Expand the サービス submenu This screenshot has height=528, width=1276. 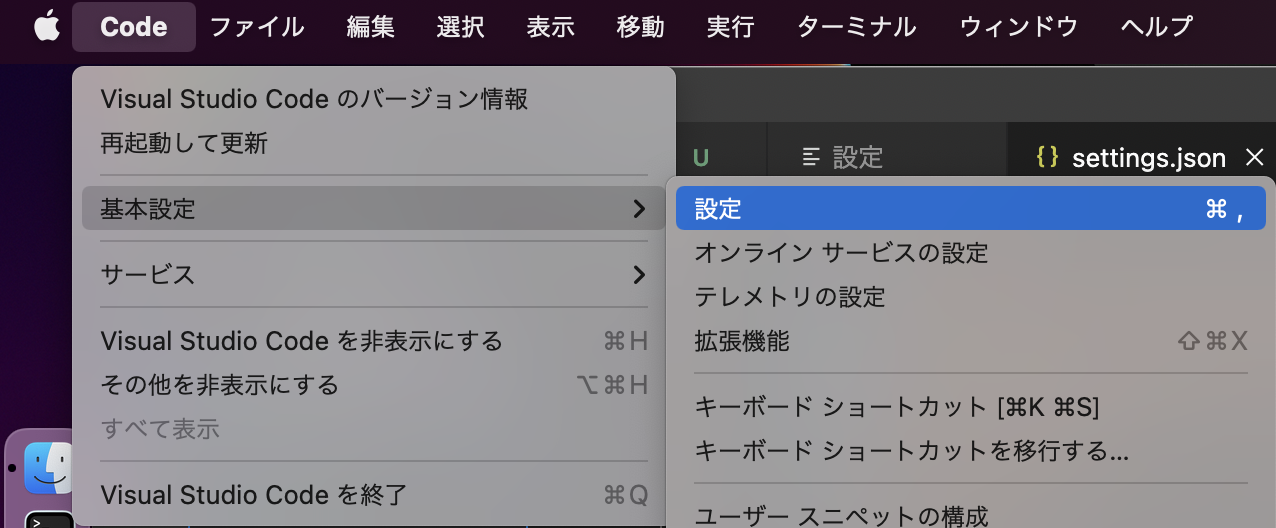point(374,274)
